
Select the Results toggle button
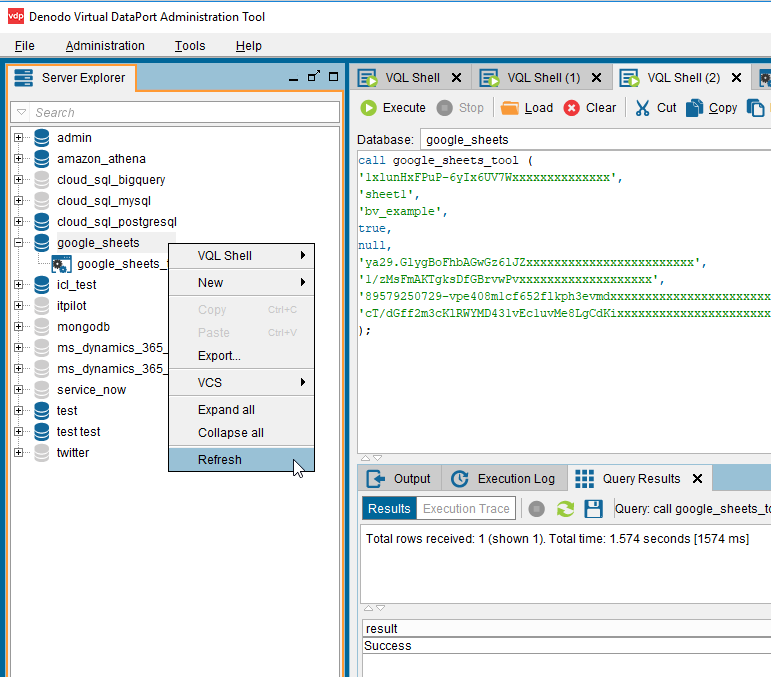[389, 508]
